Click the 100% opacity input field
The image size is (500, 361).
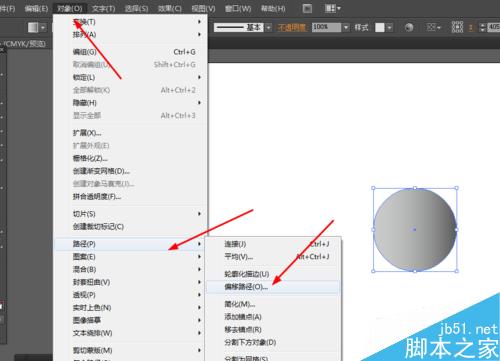[326, 27]
